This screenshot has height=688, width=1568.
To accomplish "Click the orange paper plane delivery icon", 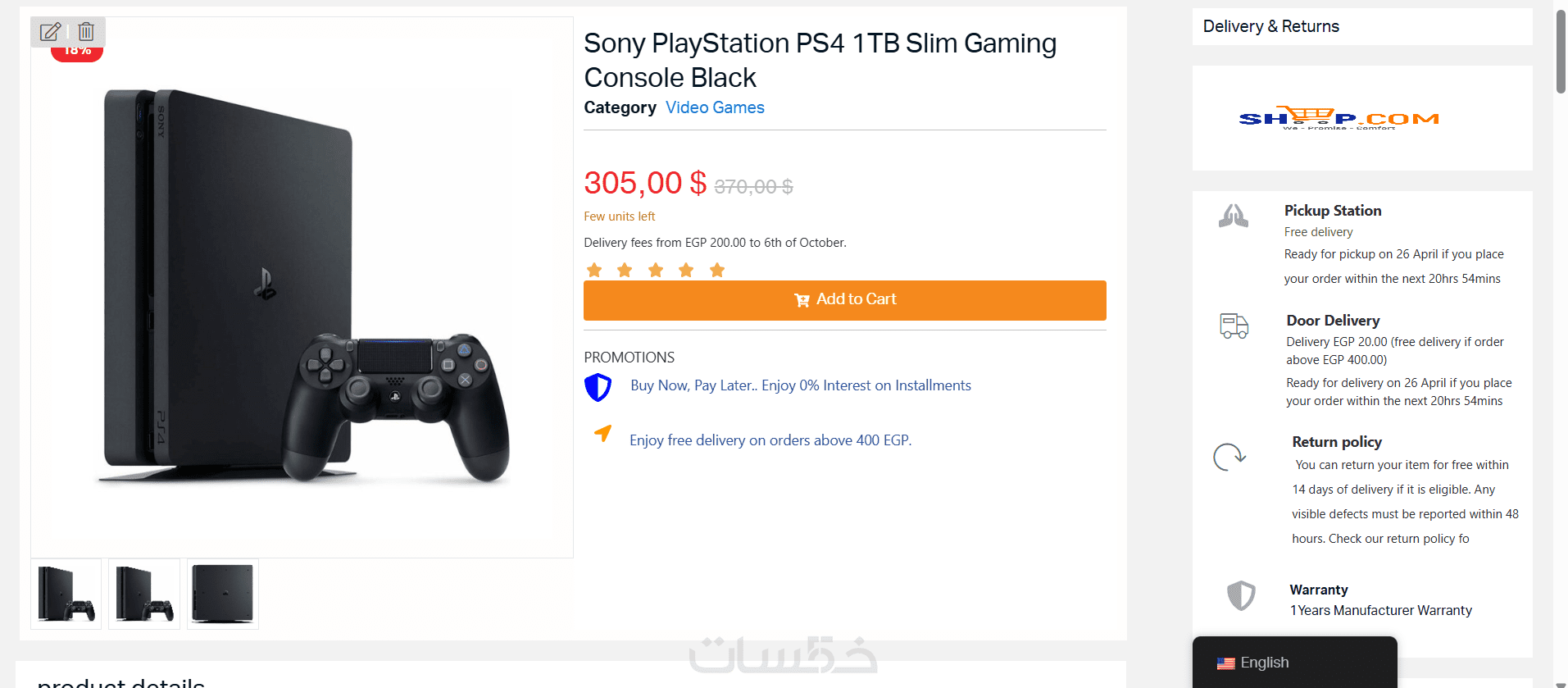I will pyautogui.click(x=603, y=433).
